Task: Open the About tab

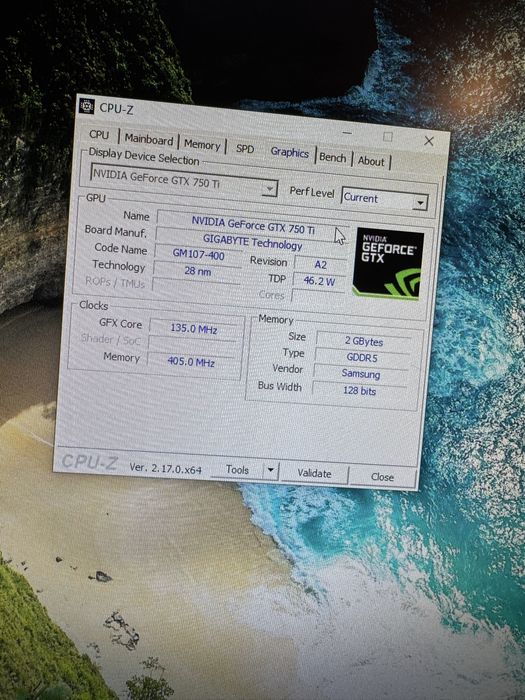Action: 371,161
